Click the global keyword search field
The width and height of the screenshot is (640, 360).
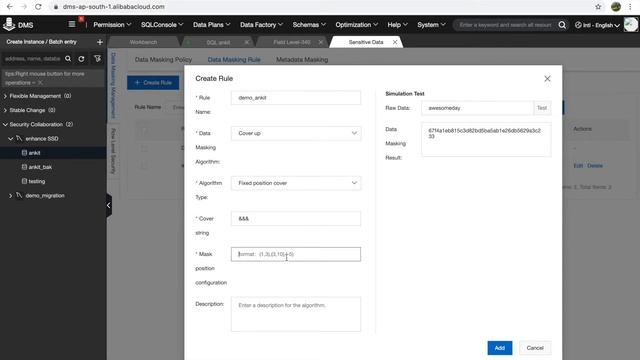pyautogui.click(x=505, y=25)
